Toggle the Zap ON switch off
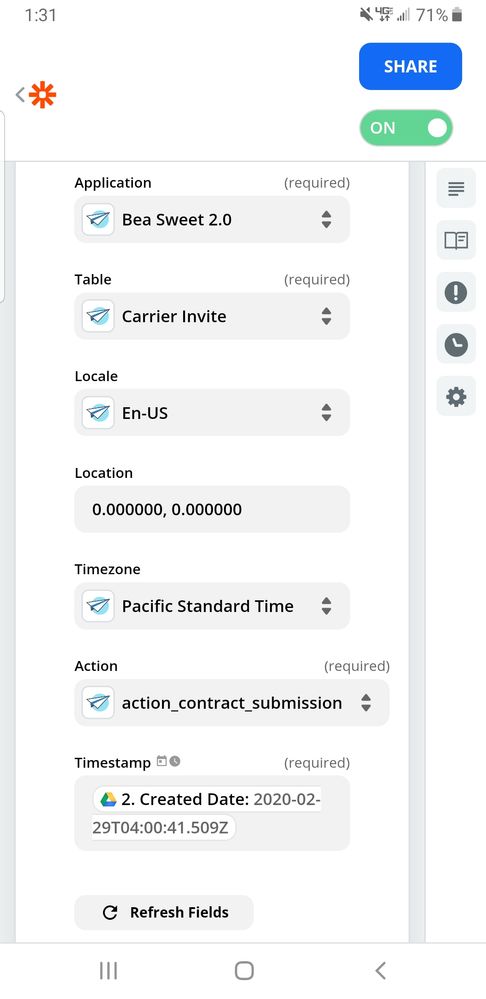 tap(406, 128)
